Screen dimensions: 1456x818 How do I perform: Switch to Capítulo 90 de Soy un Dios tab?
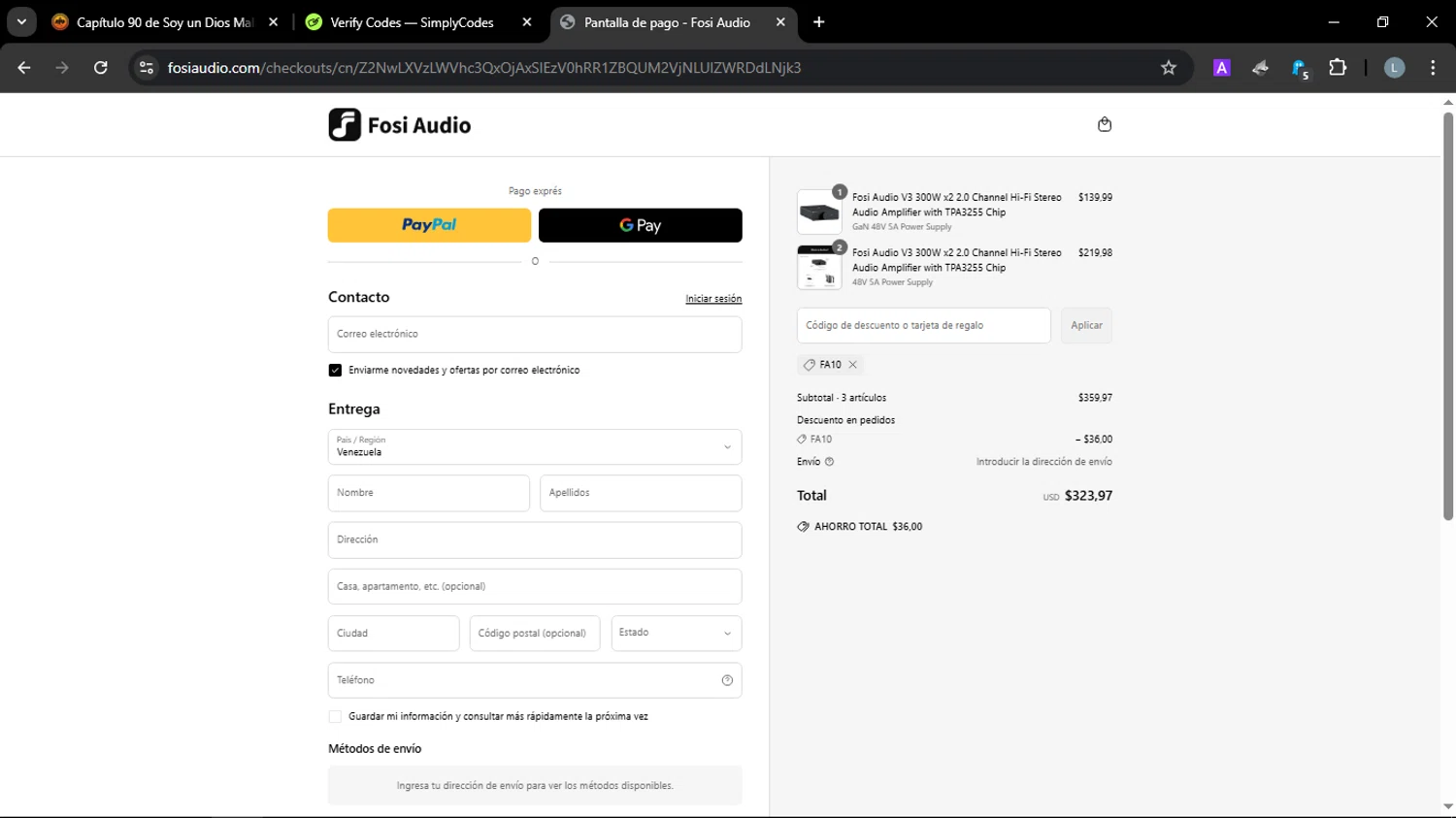(x=165, y=22)
